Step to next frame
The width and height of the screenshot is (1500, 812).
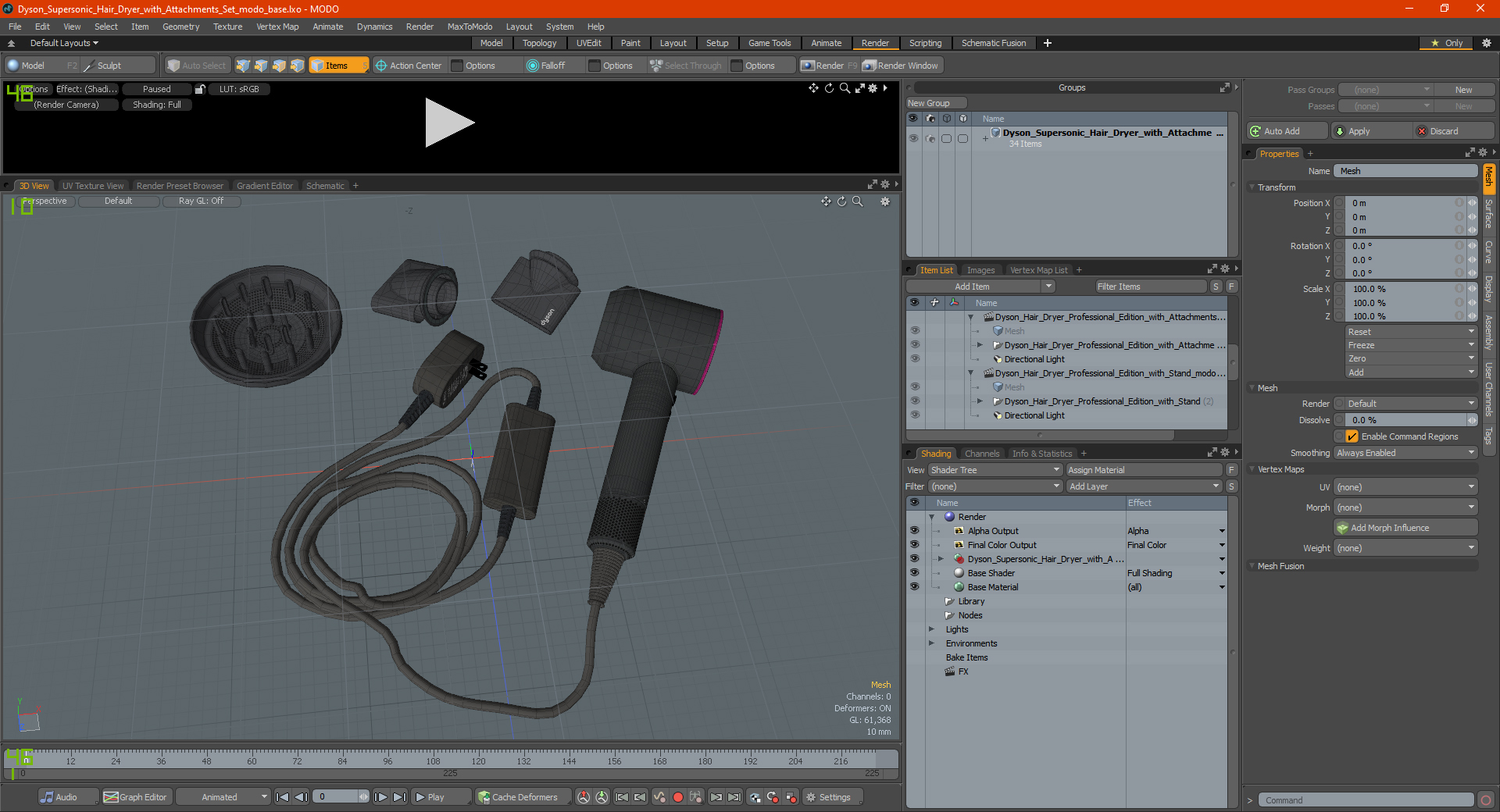pyautogui.click(x=381, y=797)
